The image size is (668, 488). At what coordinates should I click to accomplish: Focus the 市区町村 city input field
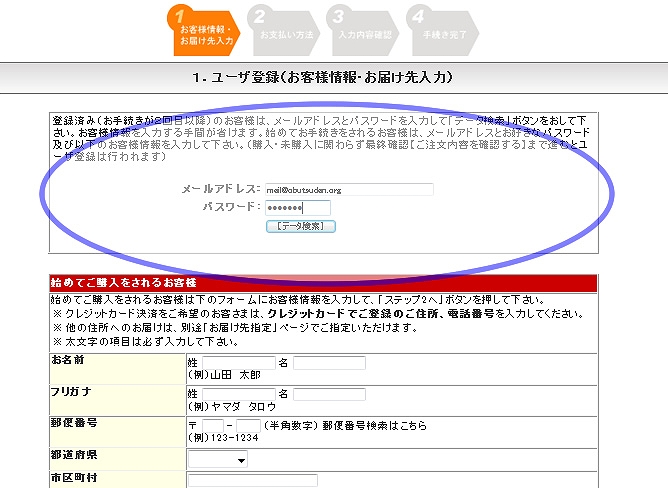[x=238, y=481]
